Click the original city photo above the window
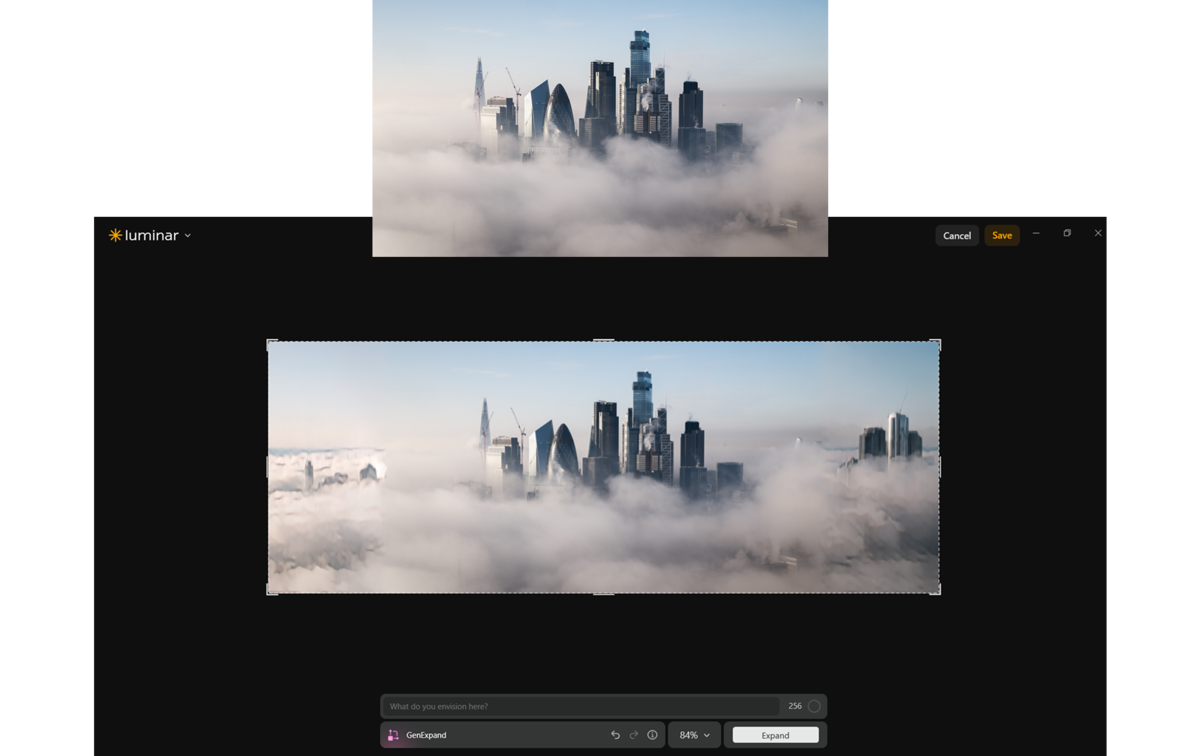 (x=600, y=128)
